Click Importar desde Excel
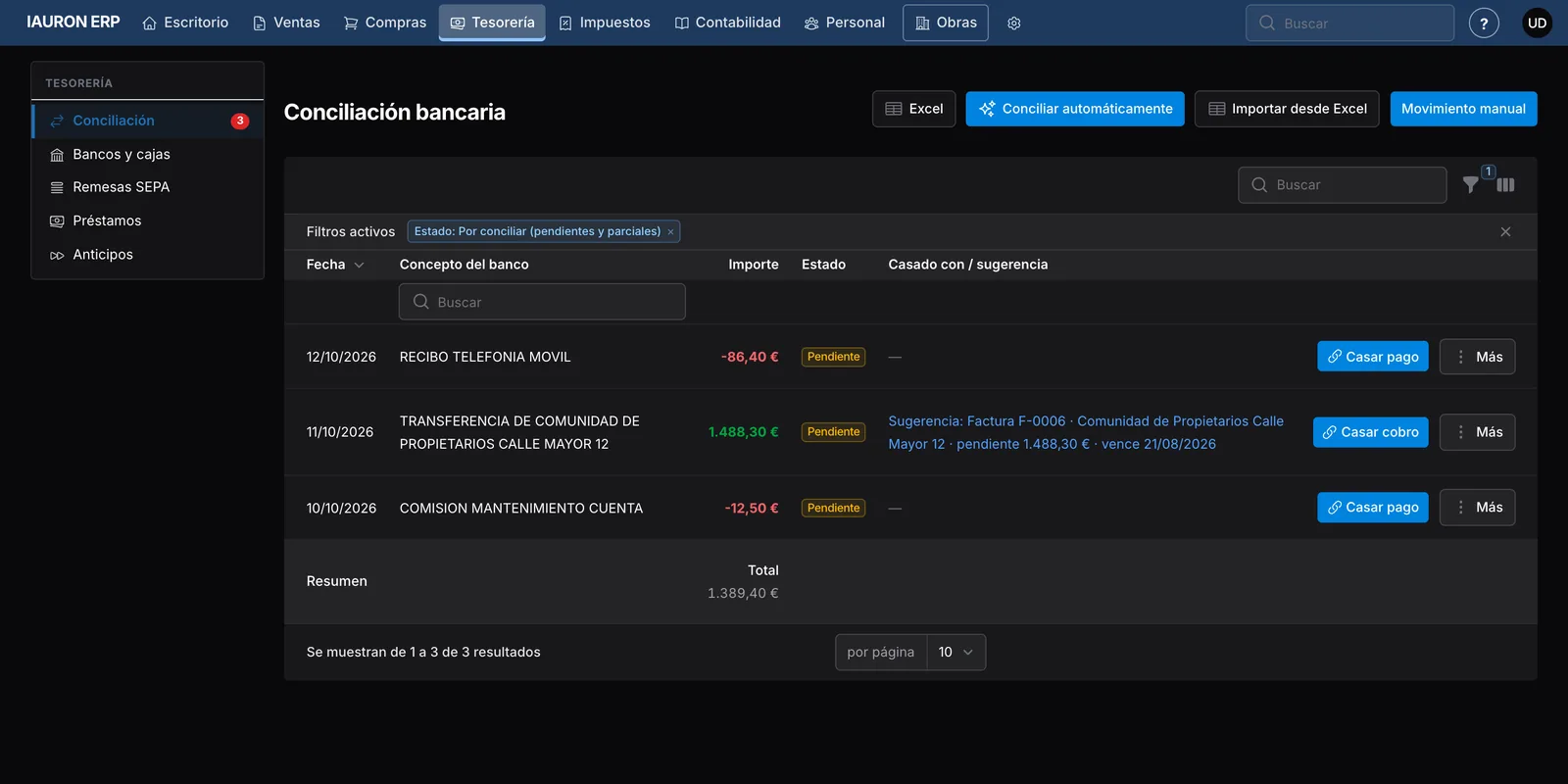The image size is (1568, 784). click(x=1287, y=109)
